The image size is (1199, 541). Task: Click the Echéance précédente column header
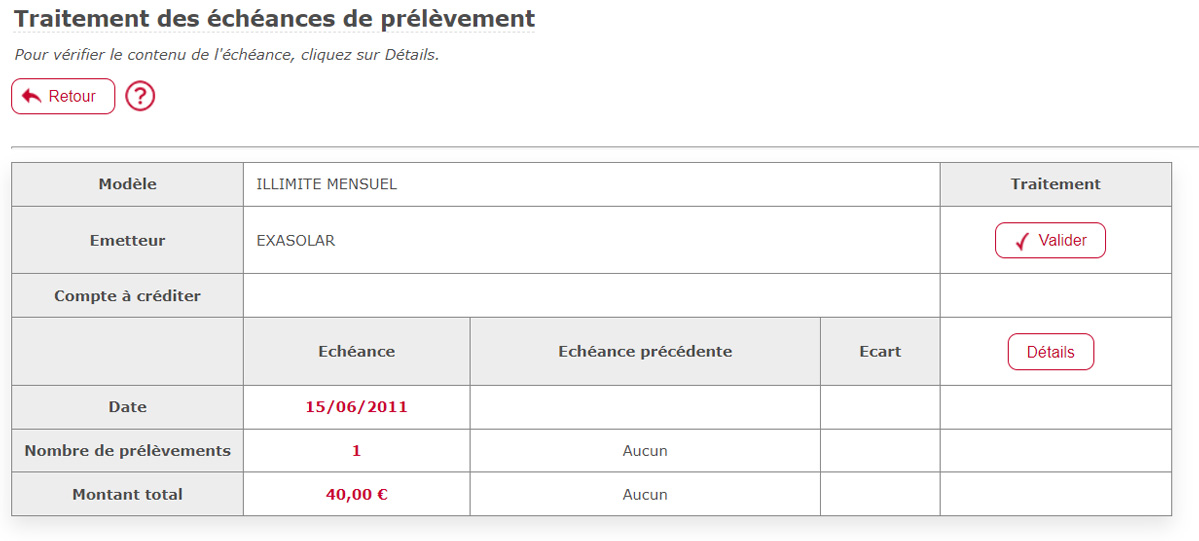point(645,352)
